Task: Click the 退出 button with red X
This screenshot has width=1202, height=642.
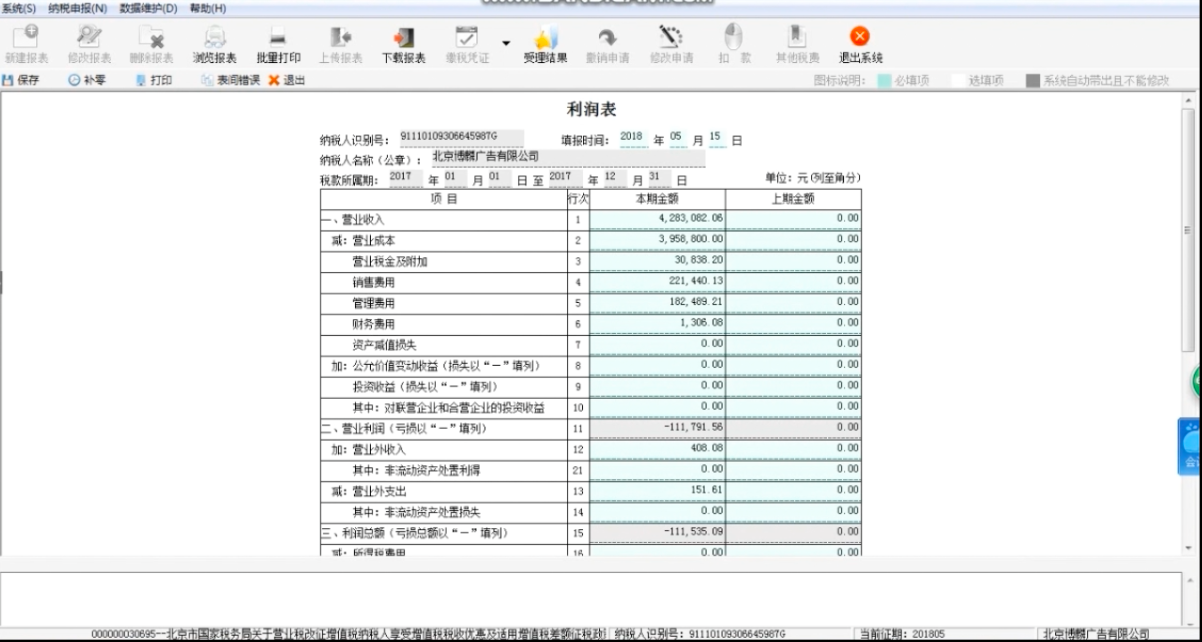Action: point(286,80)
